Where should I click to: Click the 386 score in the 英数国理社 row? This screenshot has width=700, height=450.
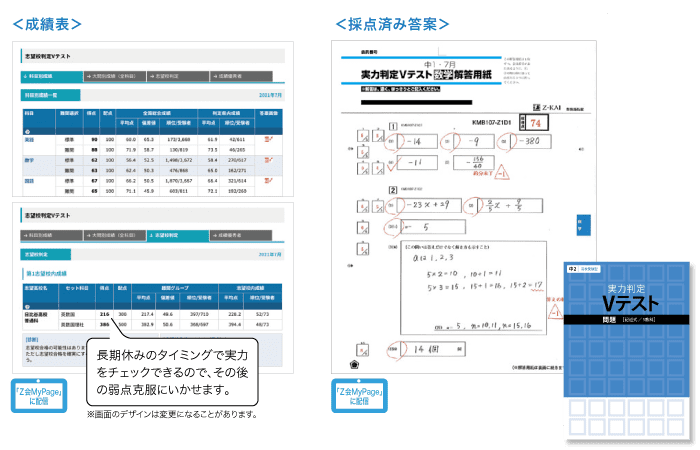(104, 325)
